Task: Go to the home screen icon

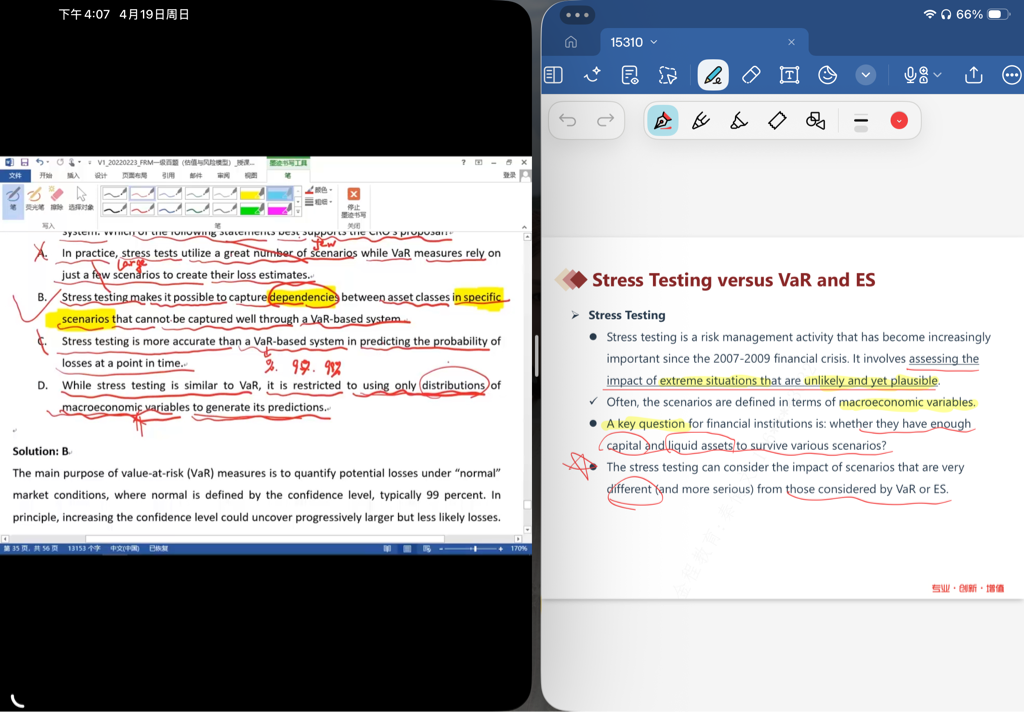Action: pos(571,42)
